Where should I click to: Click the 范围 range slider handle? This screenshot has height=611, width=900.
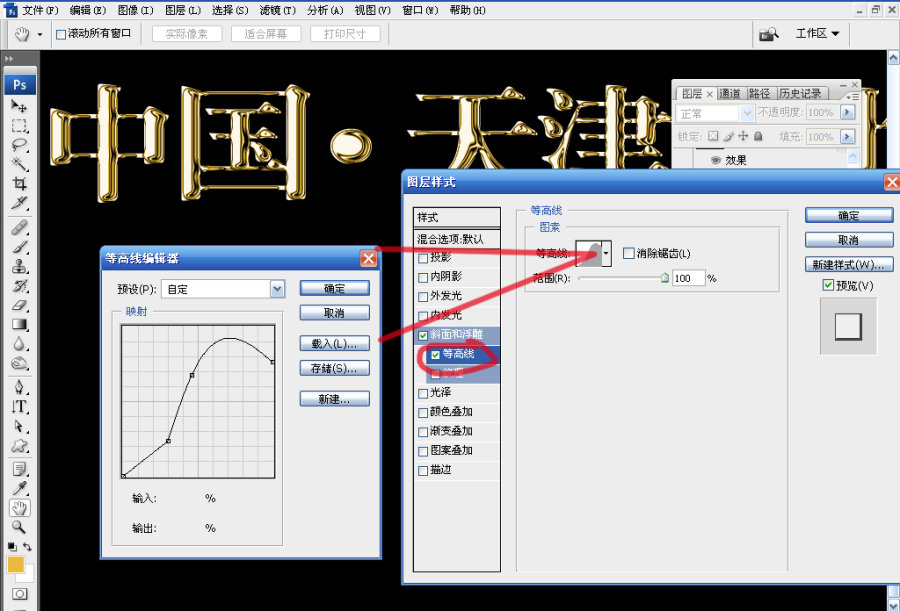(664, 278)
